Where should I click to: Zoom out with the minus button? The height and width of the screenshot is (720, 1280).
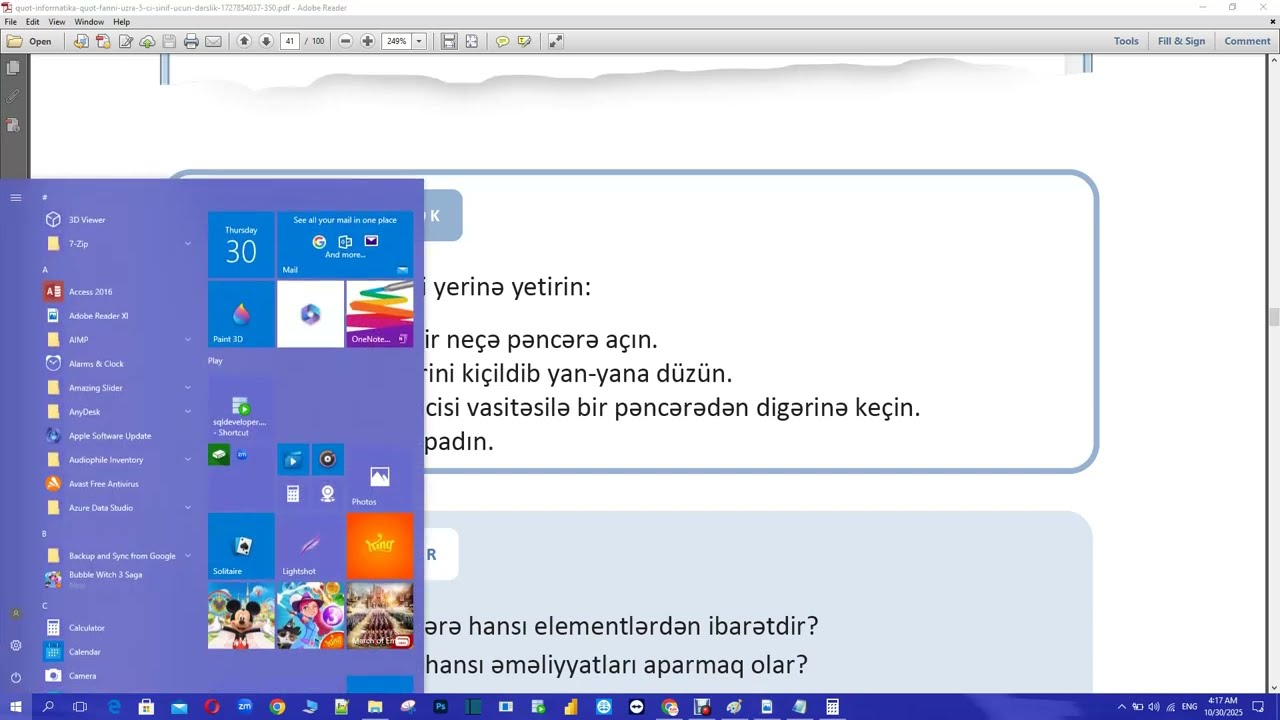346,41
